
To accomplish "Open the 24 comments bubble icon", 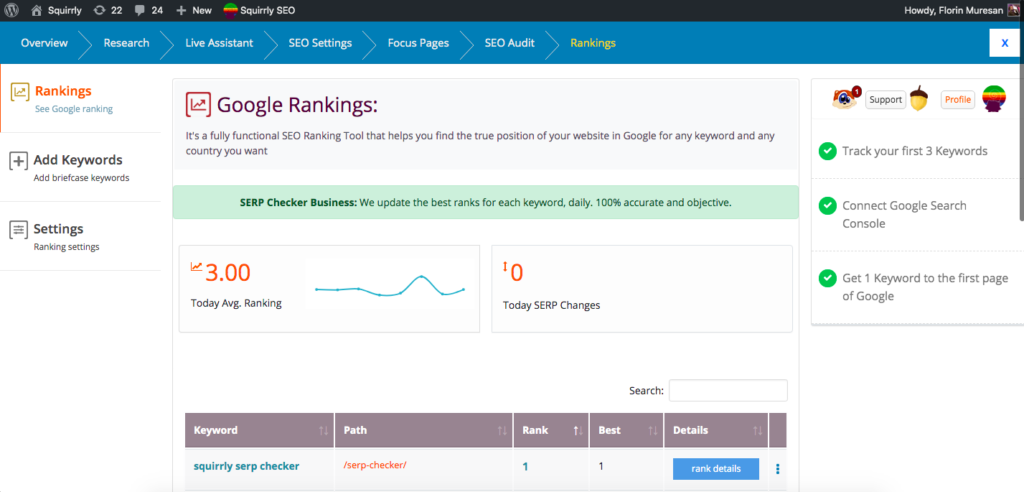I will (x=140, y=10).
